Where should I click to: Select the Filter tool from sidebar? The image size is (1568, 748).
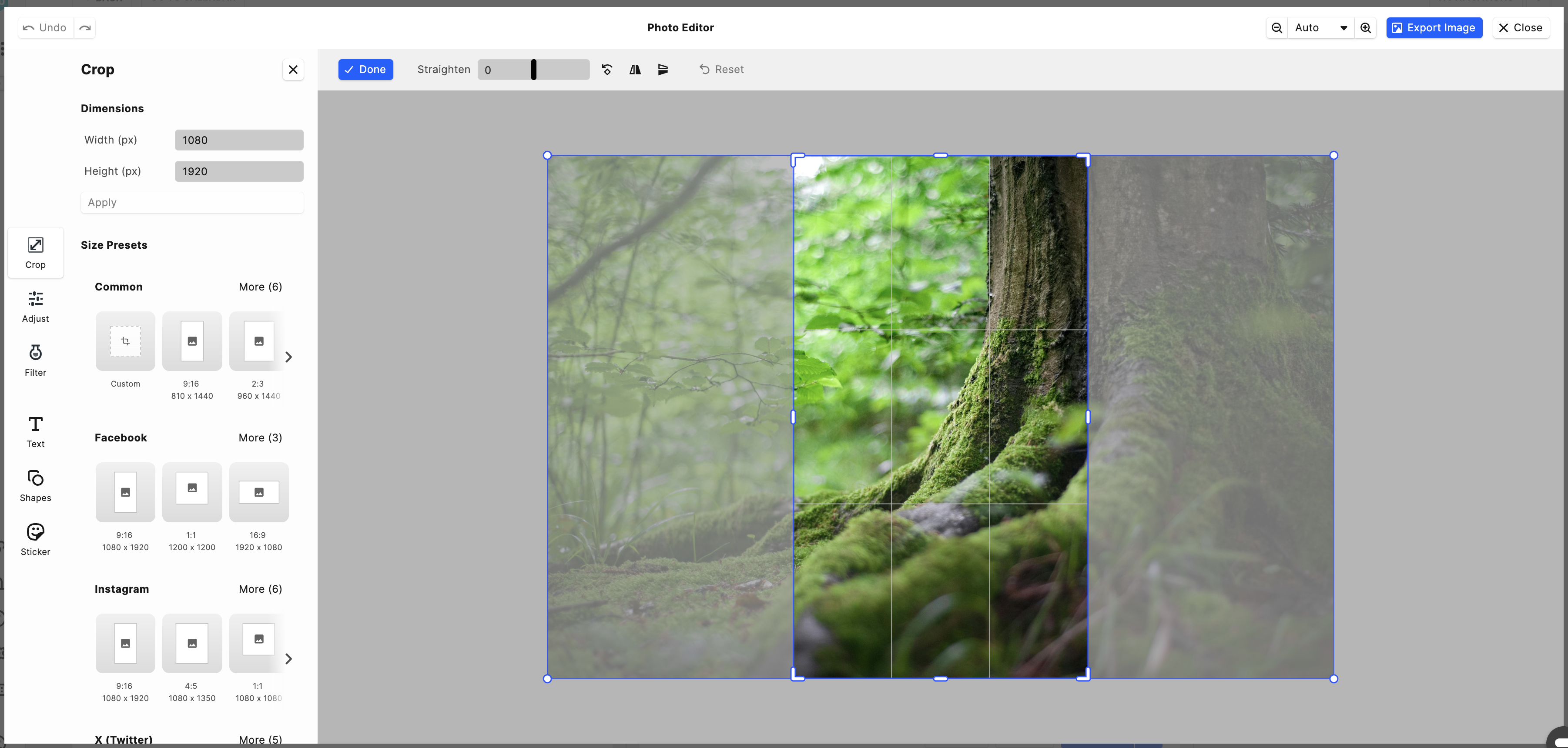35,360
